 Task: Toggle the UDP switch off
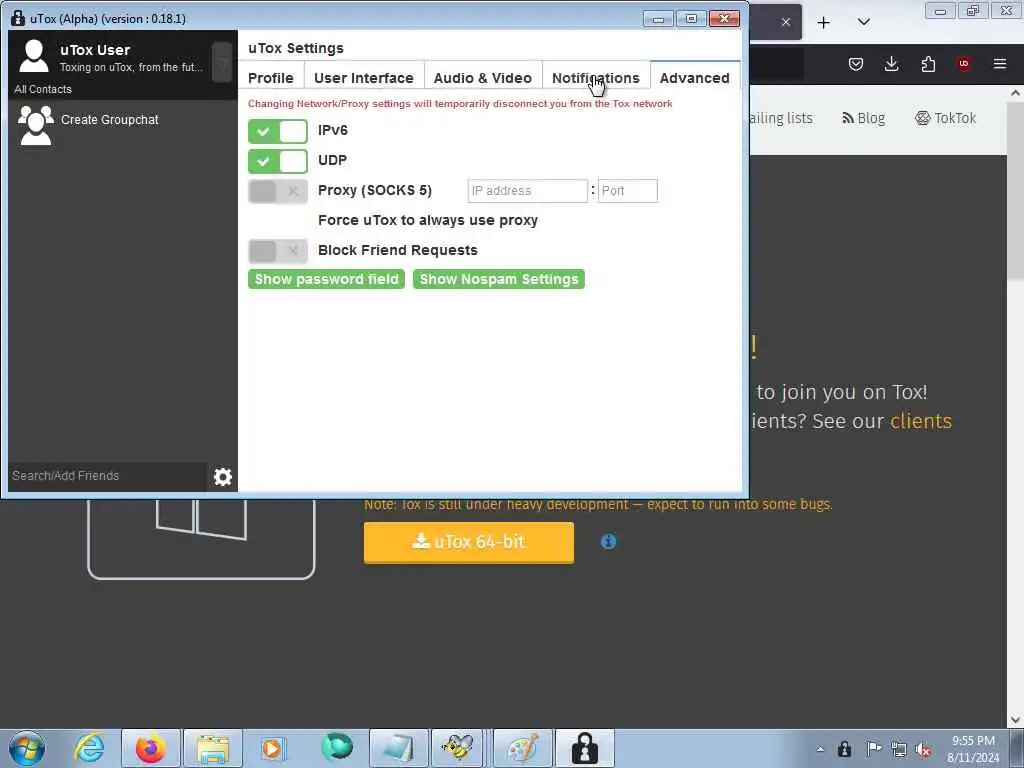click(278, 161)
